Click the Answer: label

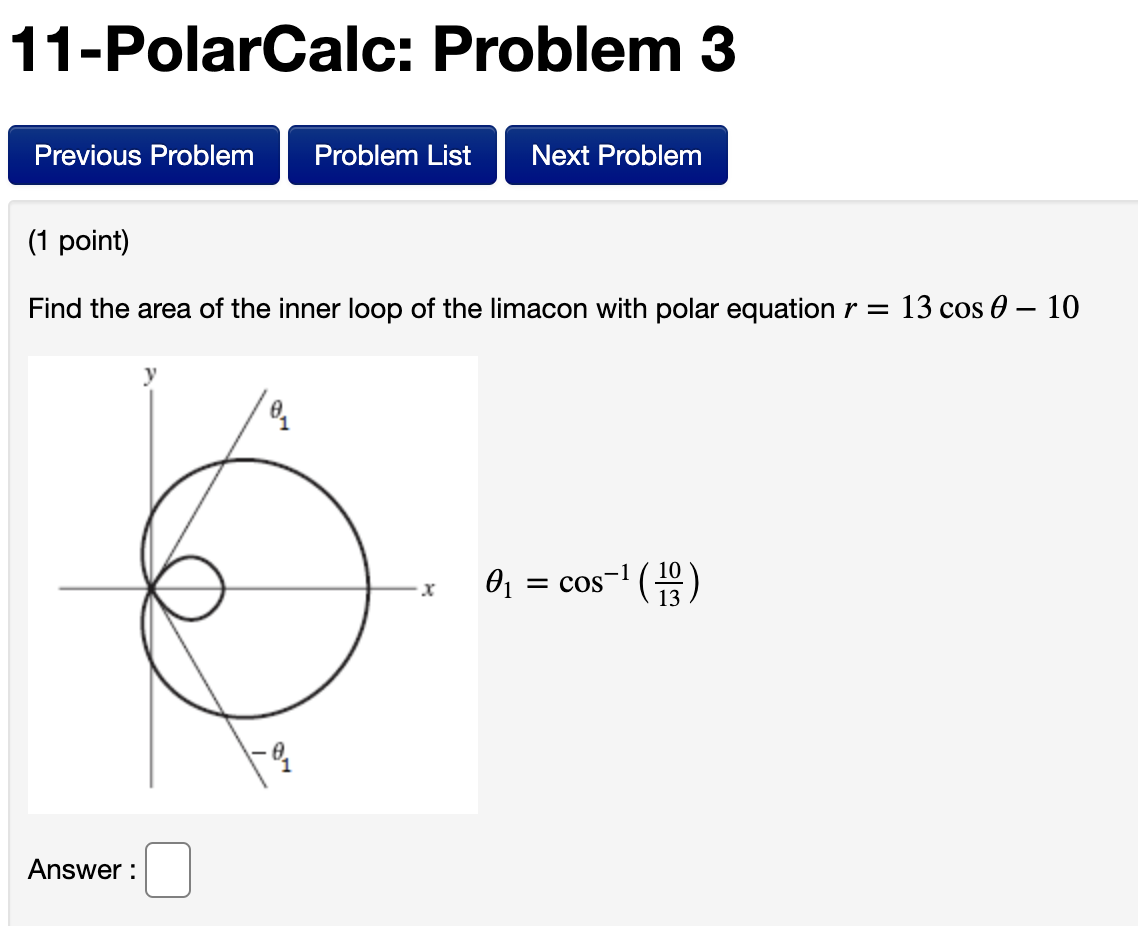tap(82, 869)
